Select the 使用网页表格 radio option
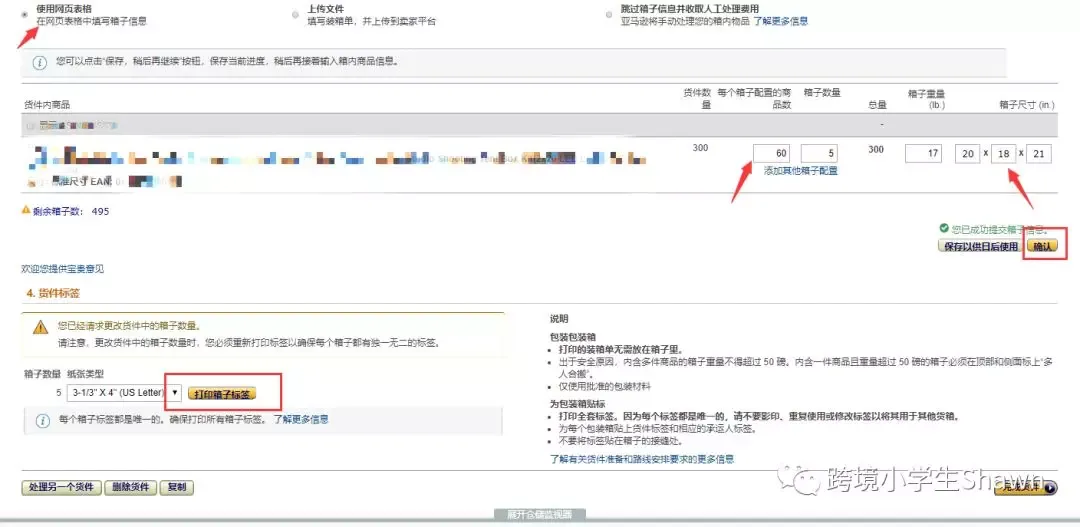Image resolution: width=1080 pixels, height=527 pixels. (x=24, y=15)
